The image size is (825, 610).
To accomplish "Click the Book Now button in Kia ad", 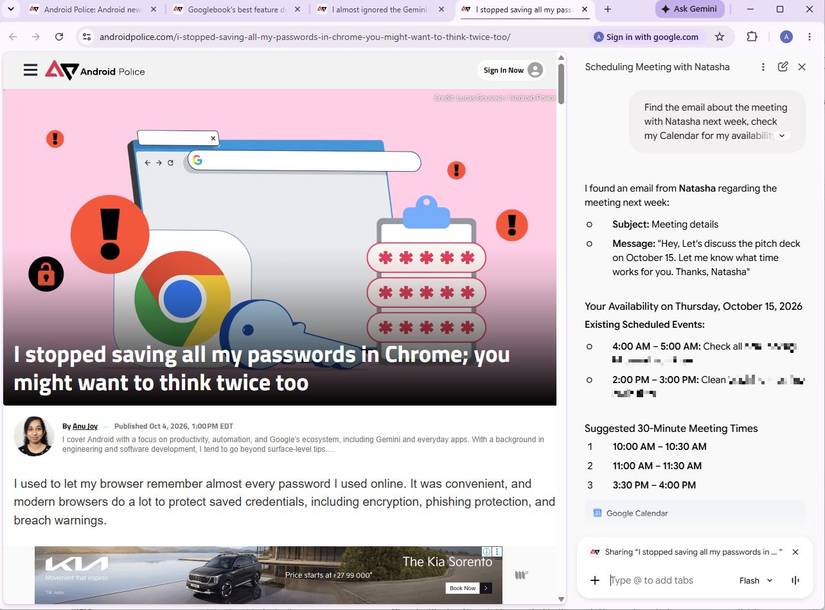I will (x=468, y=588).
